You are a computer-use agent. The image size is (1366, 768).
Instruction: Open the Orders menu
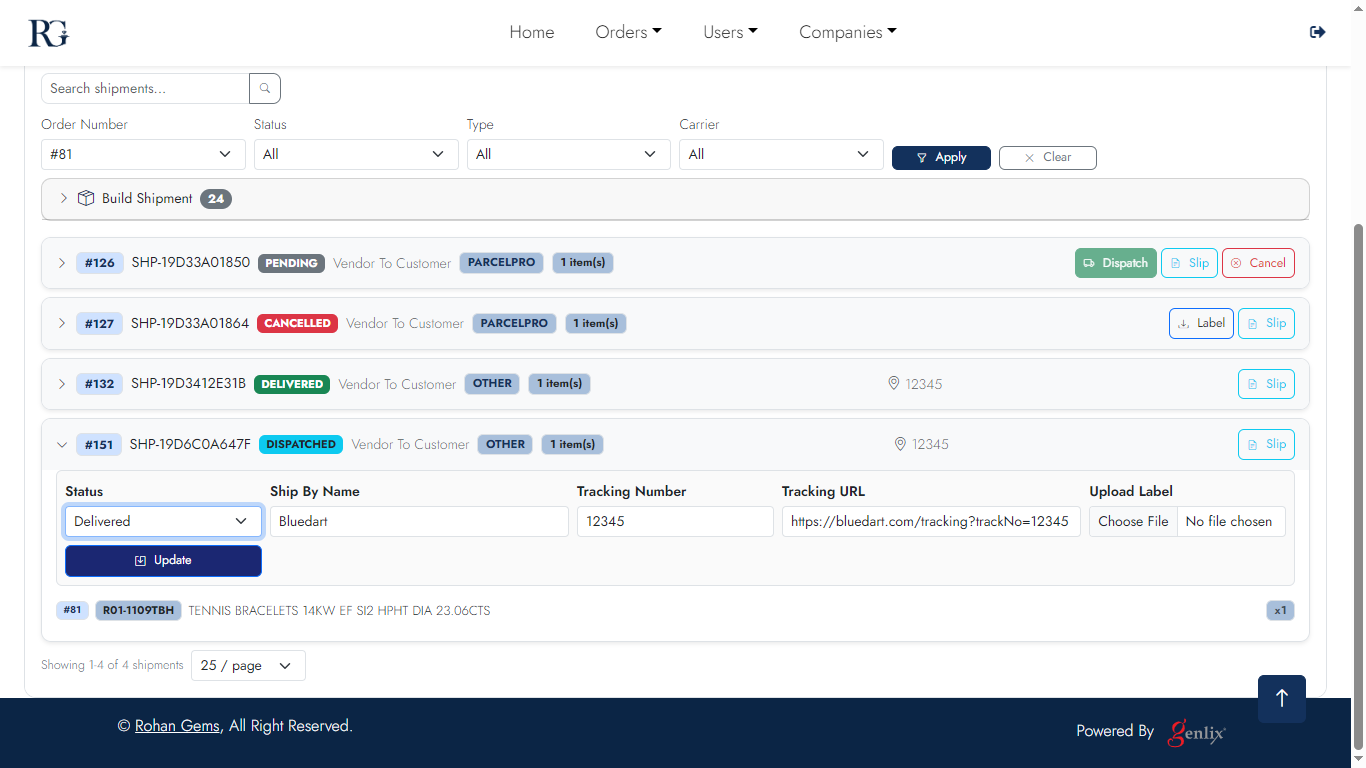(x=628, y=32)
